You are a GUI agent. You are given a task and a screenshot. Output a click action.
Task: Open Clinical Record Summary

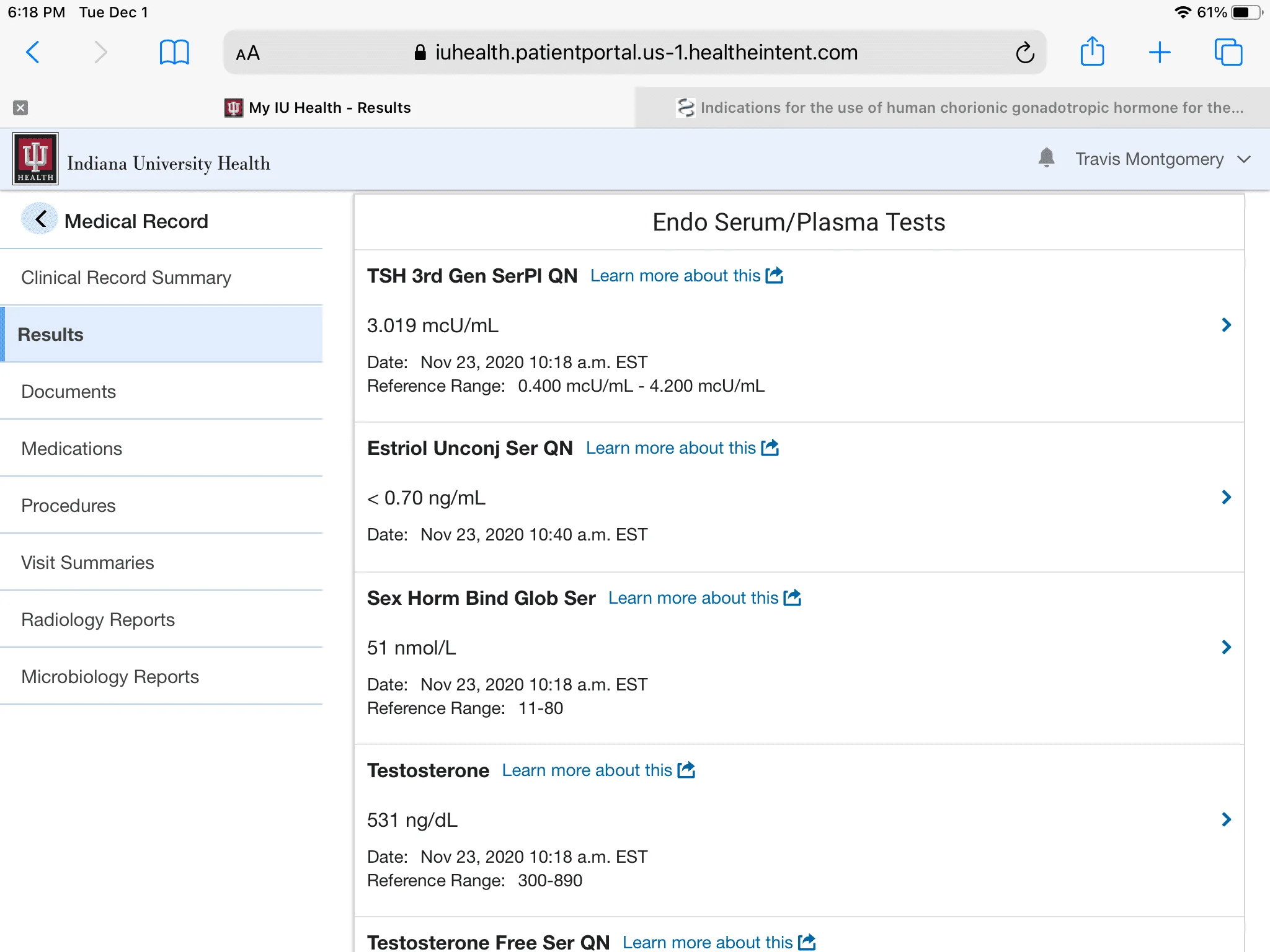[x=161, y=277]
